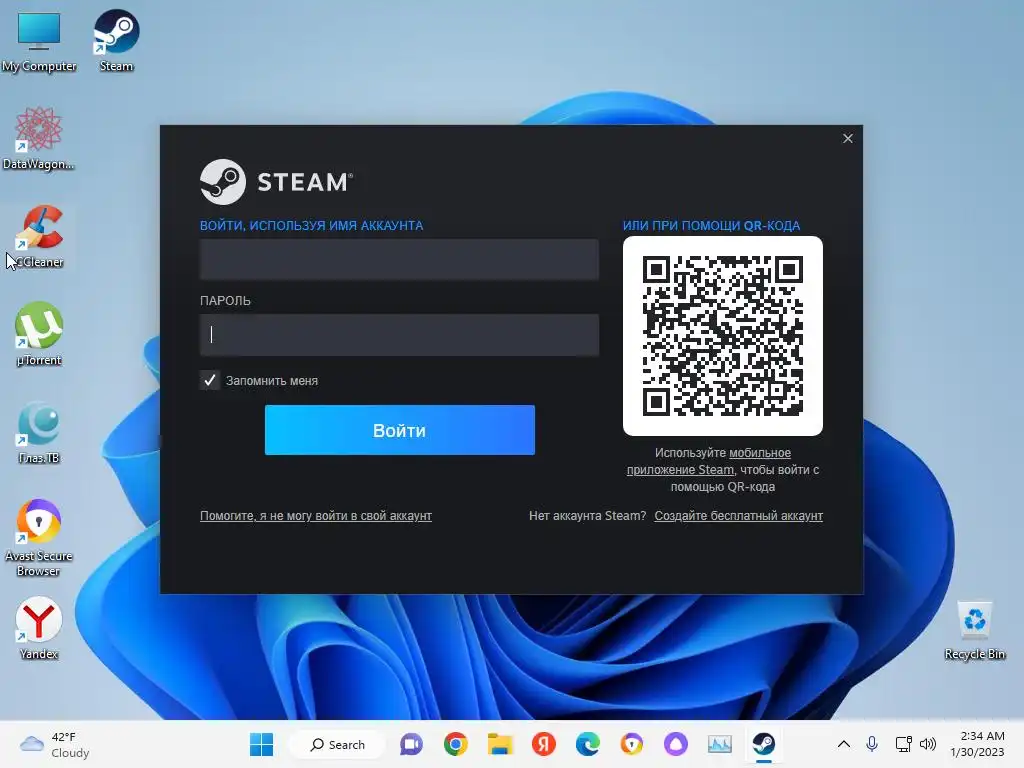Open the µTorrent desktop shortcut
The width and height of the screenshot is (1024, 768).
coord(39,333)
